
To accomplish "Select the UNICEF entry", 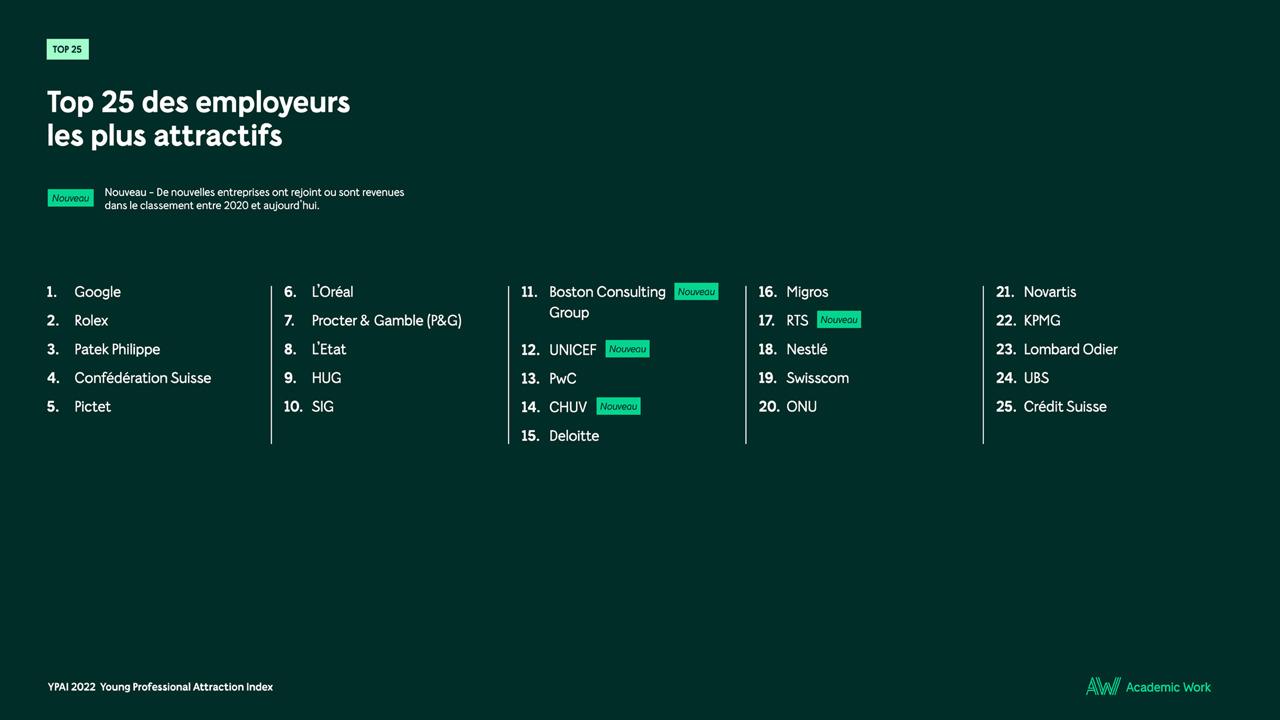I will [573, 349].
